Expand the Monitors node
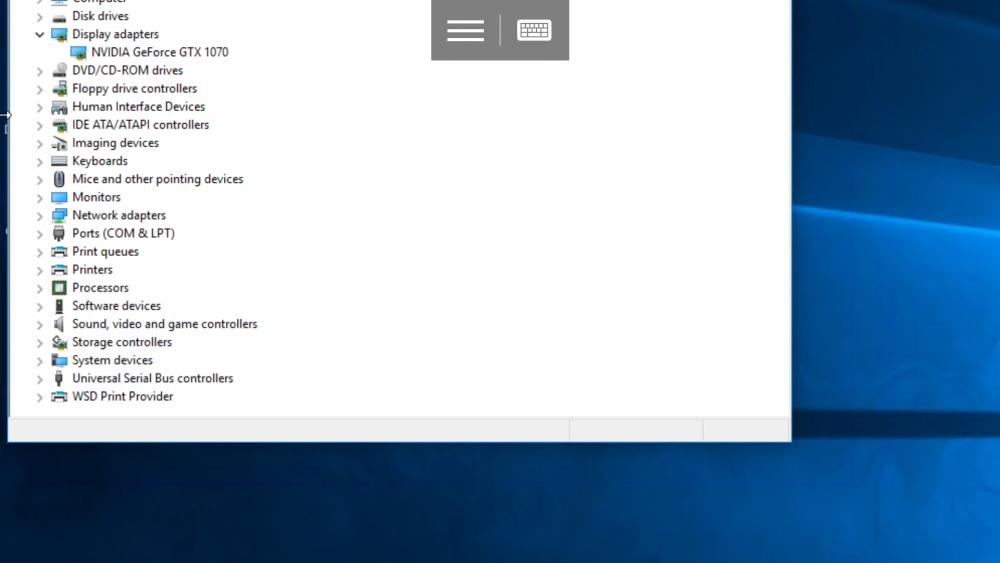1000x563 pixels. [x=40, y=198]
